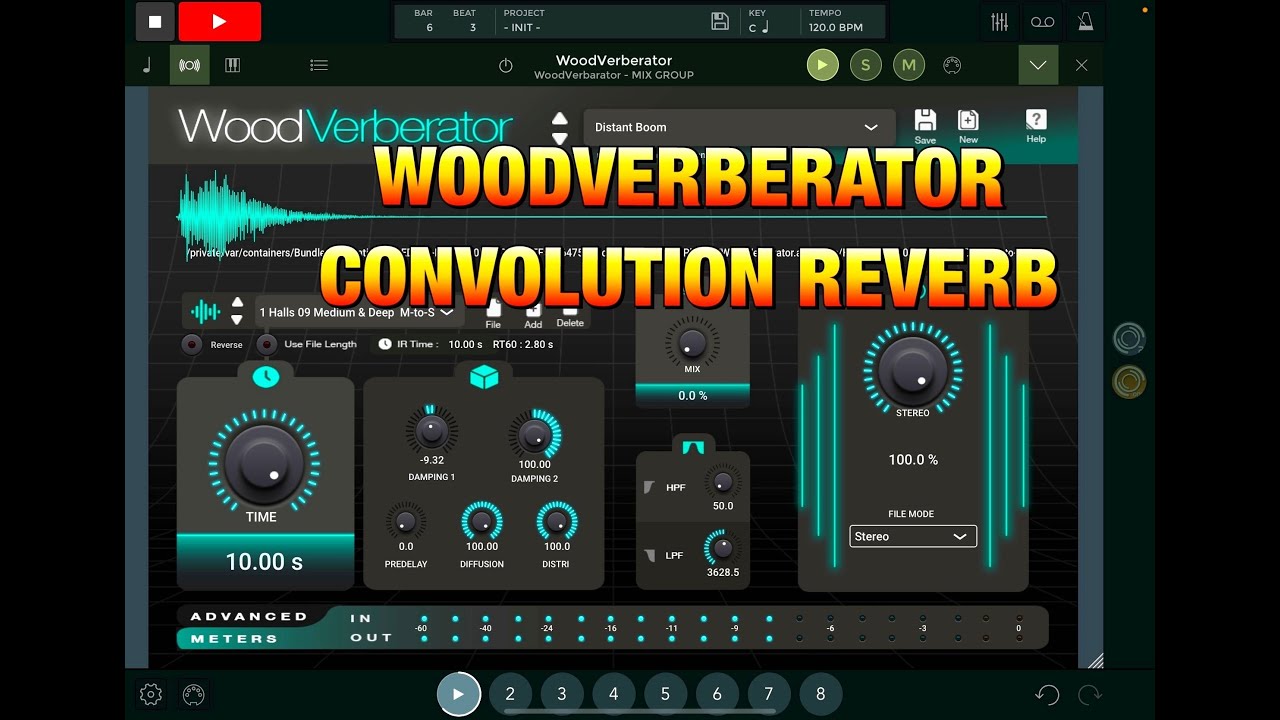The image size is (1280, 720).
Task: Solo the track with the S button
Action: 866,65
